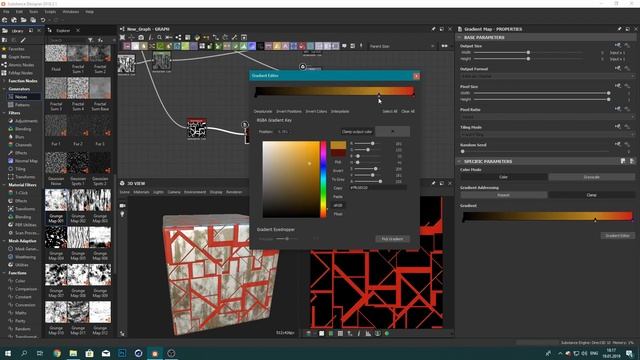Switch to the Explorer tab
The height and width of the screenshot is (360, 640).
pos(63,31)
